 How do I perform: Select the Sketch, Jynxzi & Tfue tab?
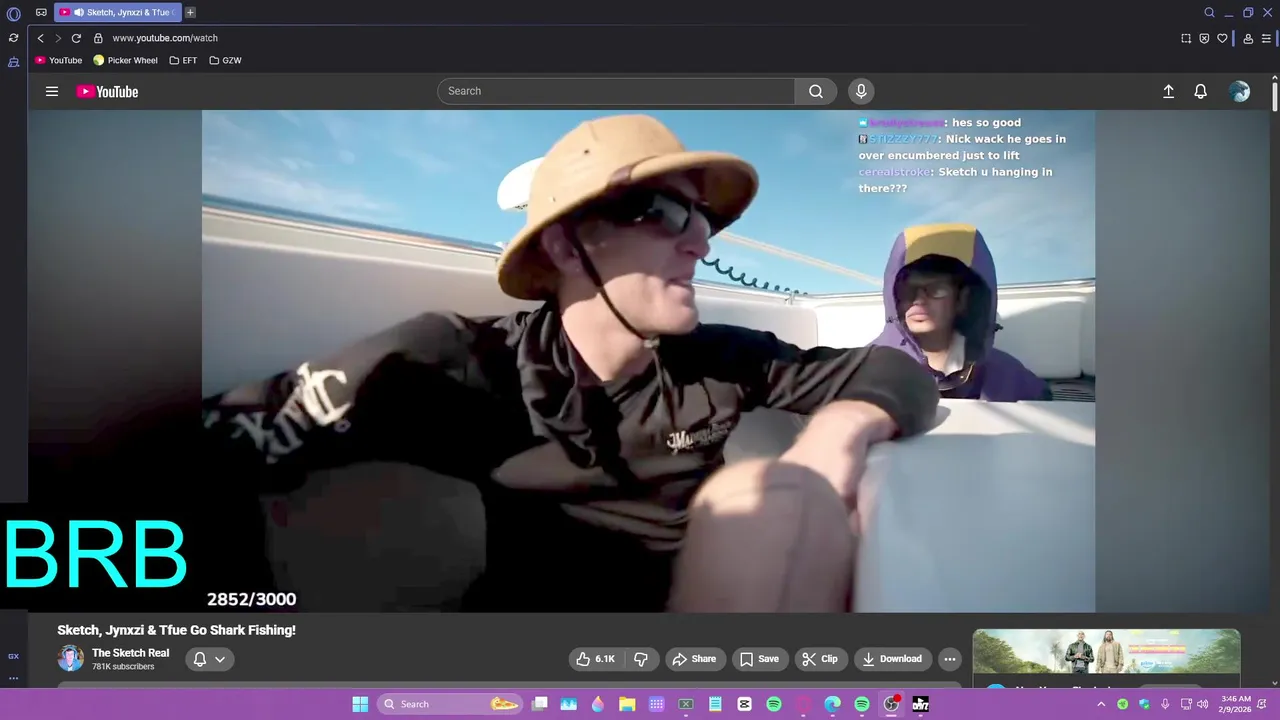[x=118, y=13]
